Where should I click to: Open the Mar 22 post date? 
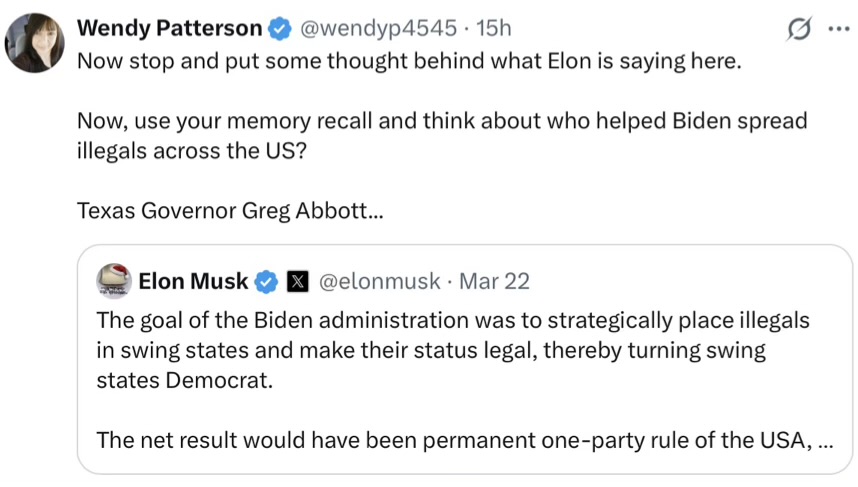(493, 282)
